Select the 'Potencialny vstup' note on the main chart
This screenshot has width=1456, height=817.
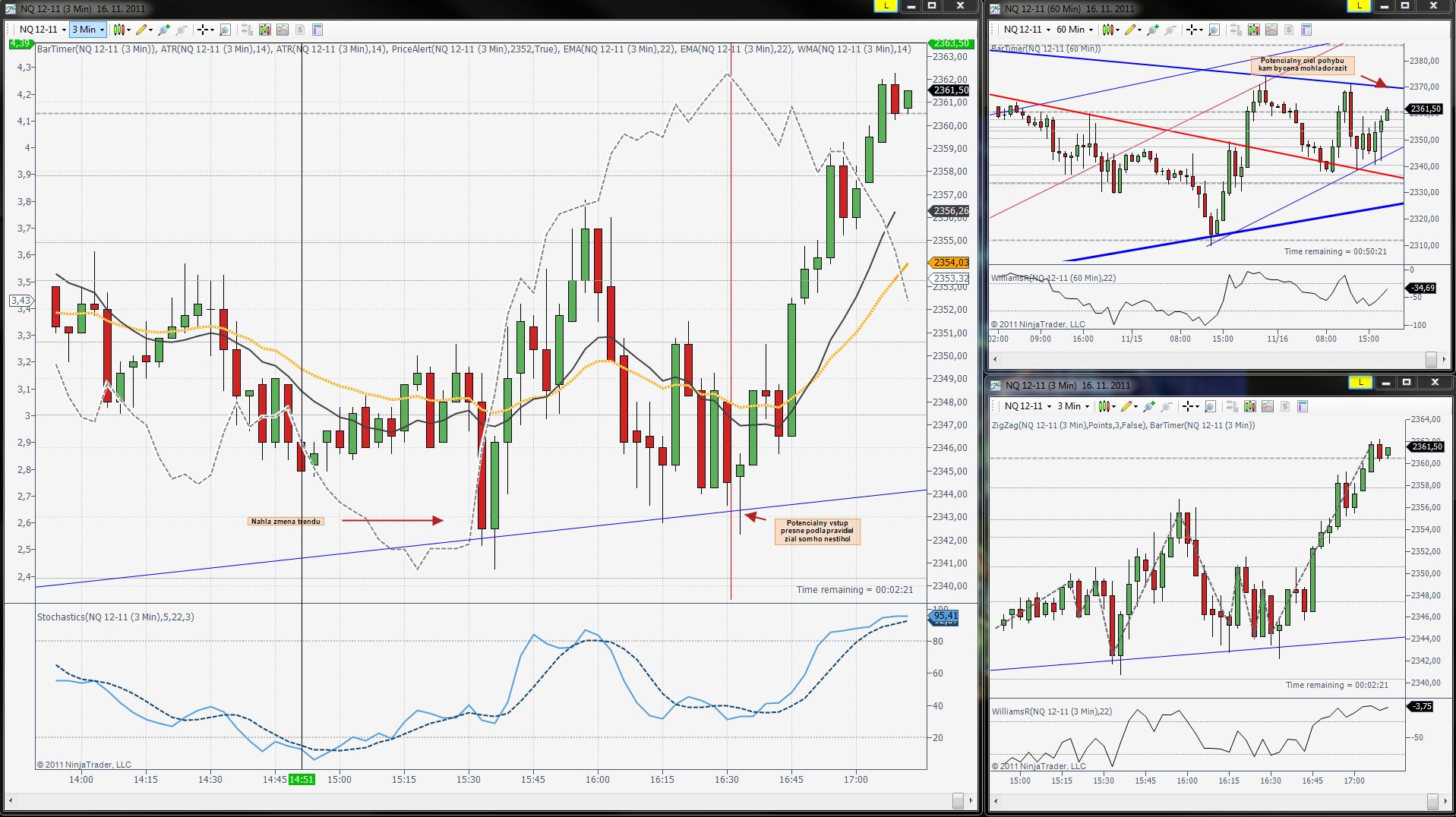point(817,531)
